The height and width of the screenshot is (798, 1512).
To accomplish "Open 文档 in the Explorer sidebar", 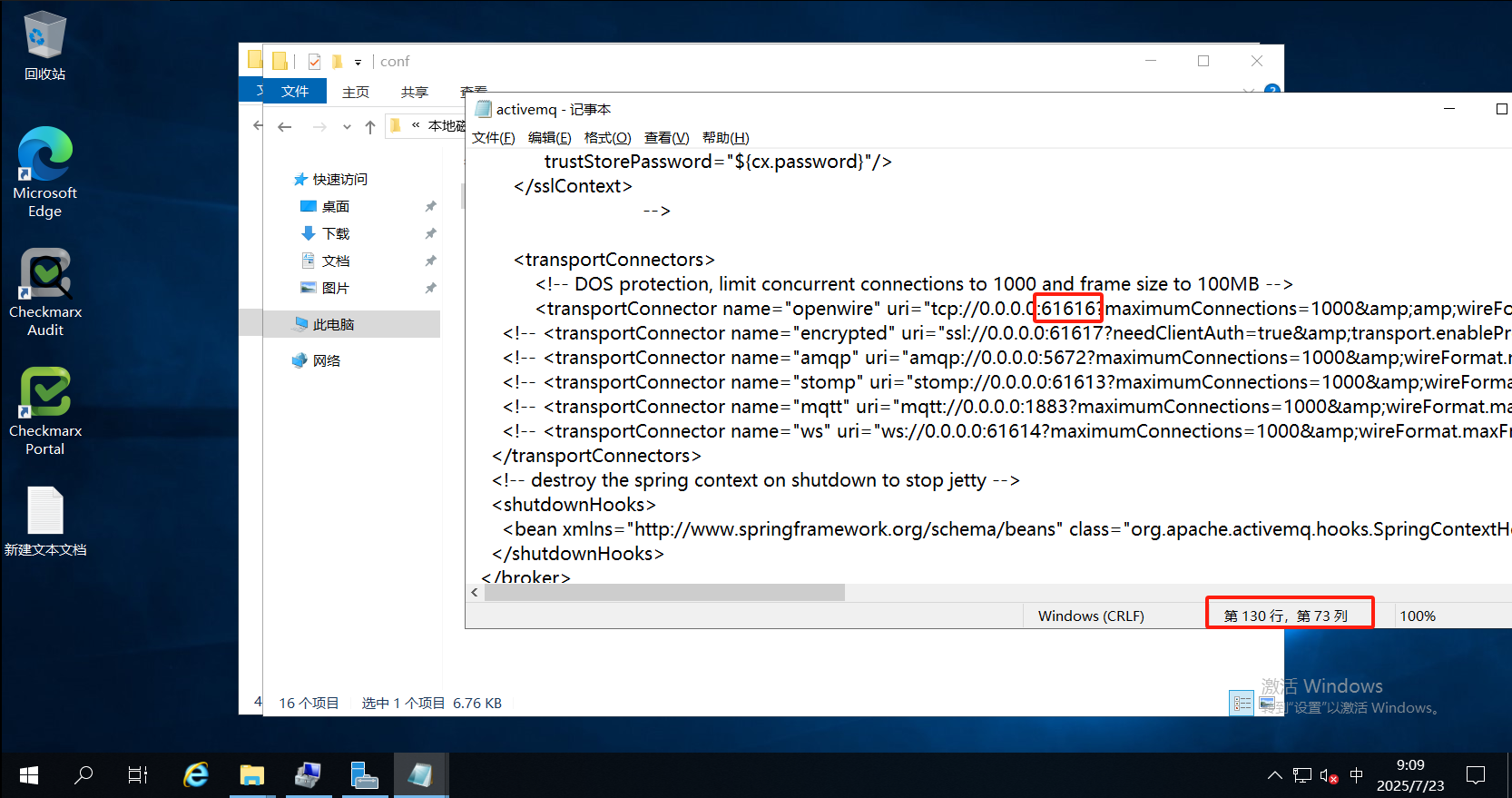I will (x=336, y=261).
